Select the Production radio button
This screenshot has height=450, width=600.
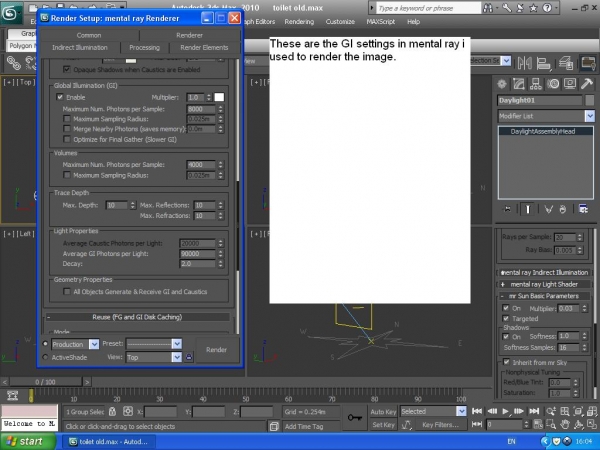(46, 344)
